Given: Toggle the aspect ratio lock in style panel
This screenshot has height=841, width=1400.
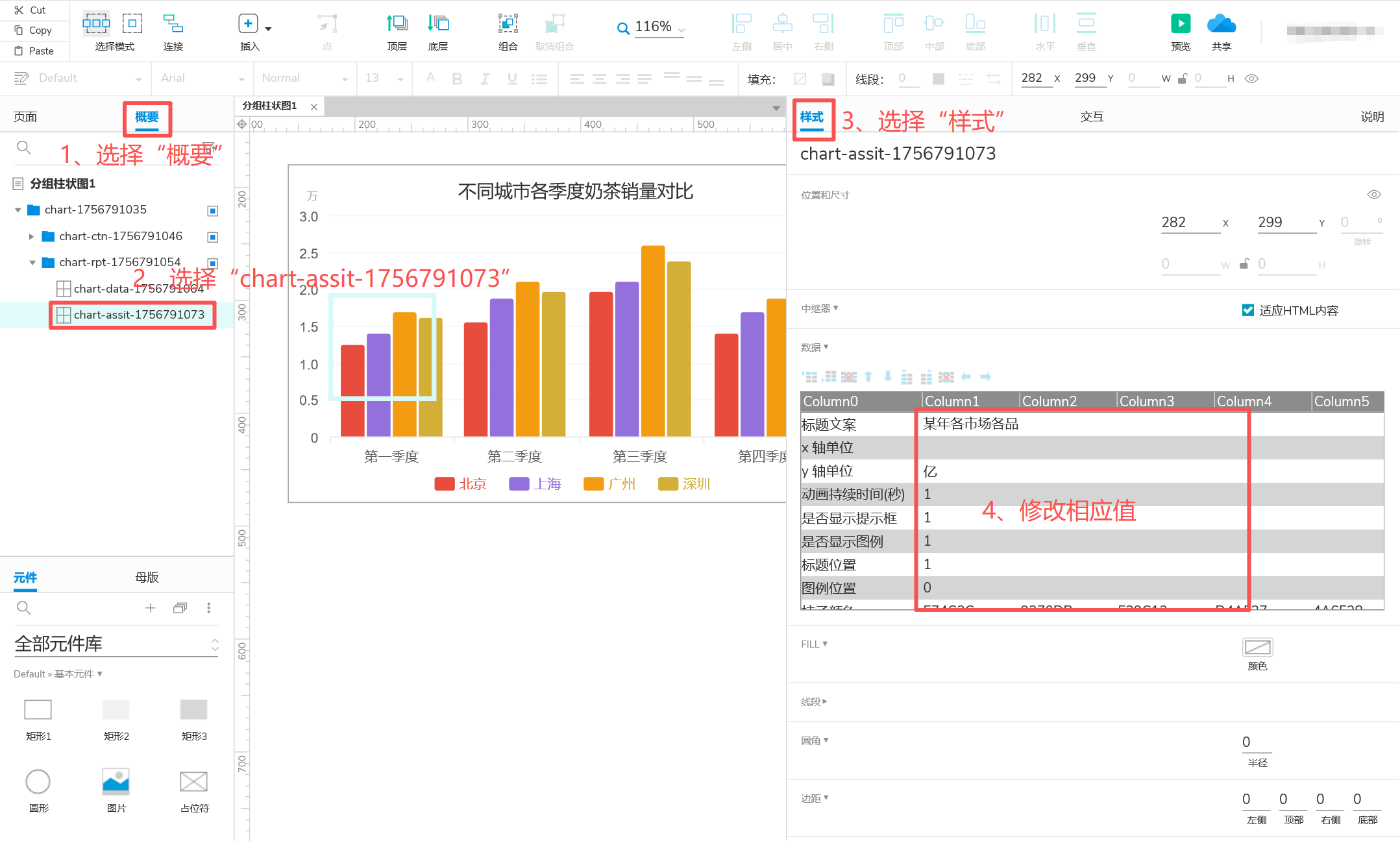Looking at the screenshot, I should (1244, 264).
